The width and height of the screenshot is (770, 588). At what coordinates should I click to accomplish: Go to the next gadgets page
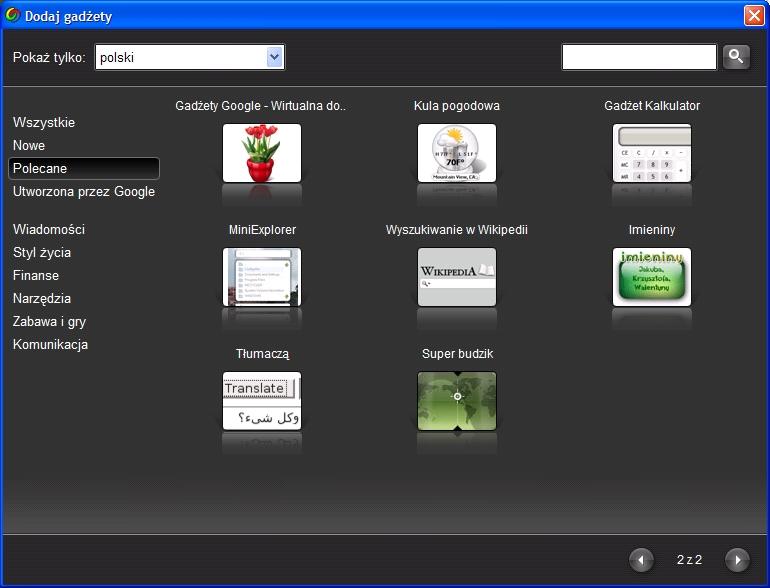[737, 560]
